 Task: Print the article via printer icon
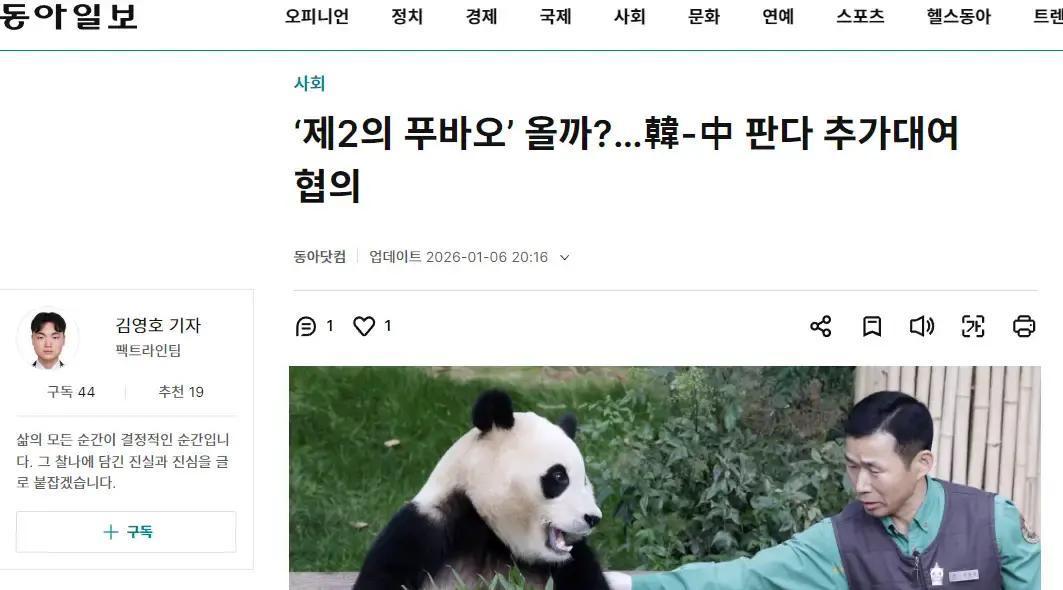coord(1024,326)
